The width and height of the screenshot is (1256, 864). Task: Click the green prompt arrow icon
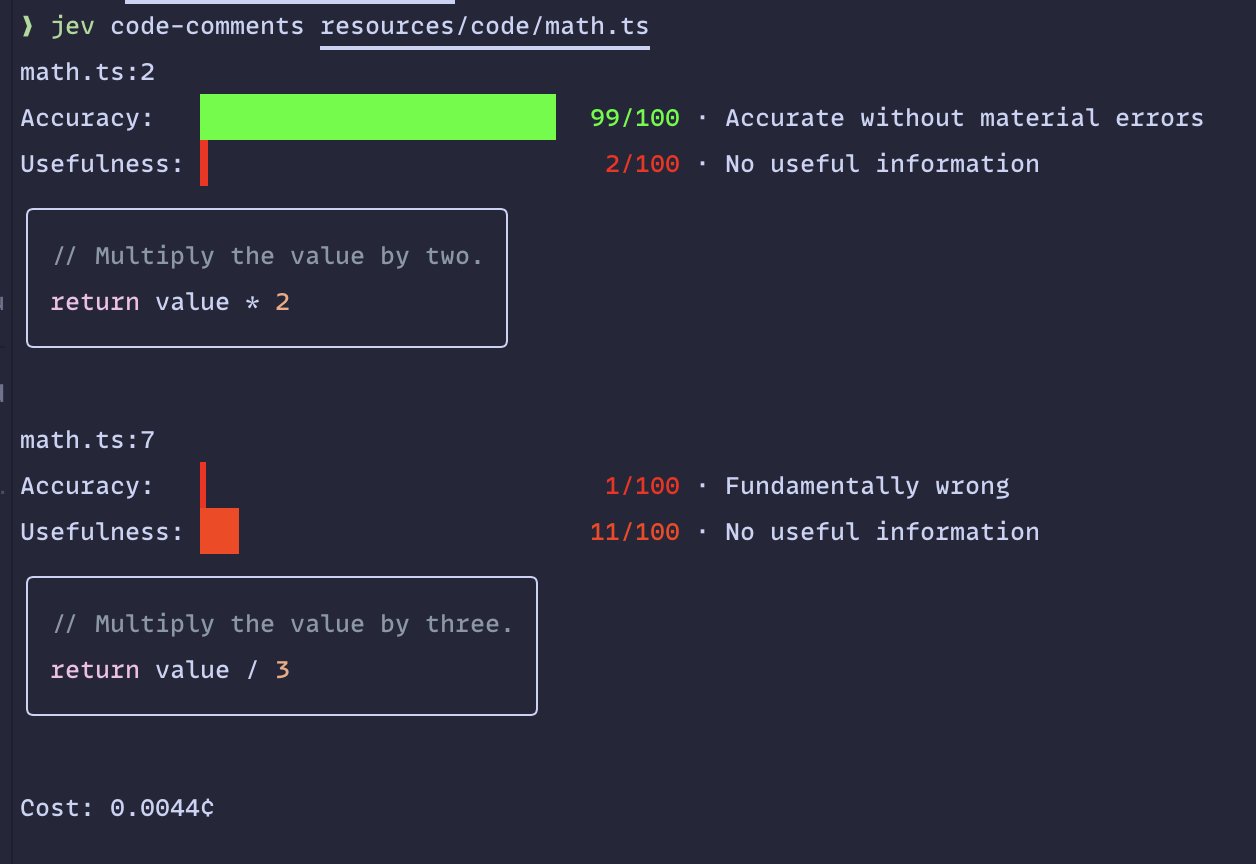(x=28, y=26)
